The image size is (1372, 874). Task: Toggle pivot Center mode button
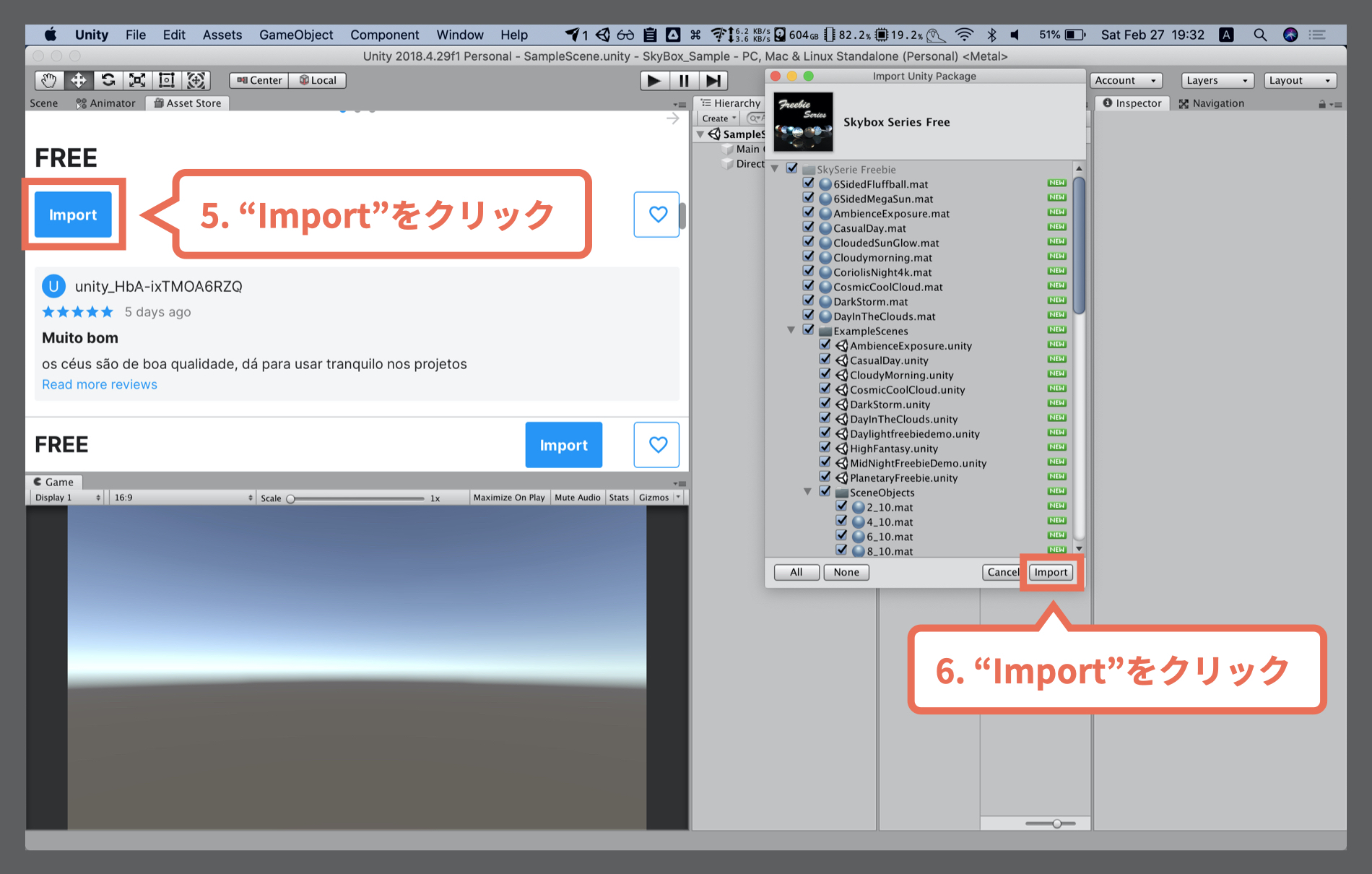[x=259, y=80]
